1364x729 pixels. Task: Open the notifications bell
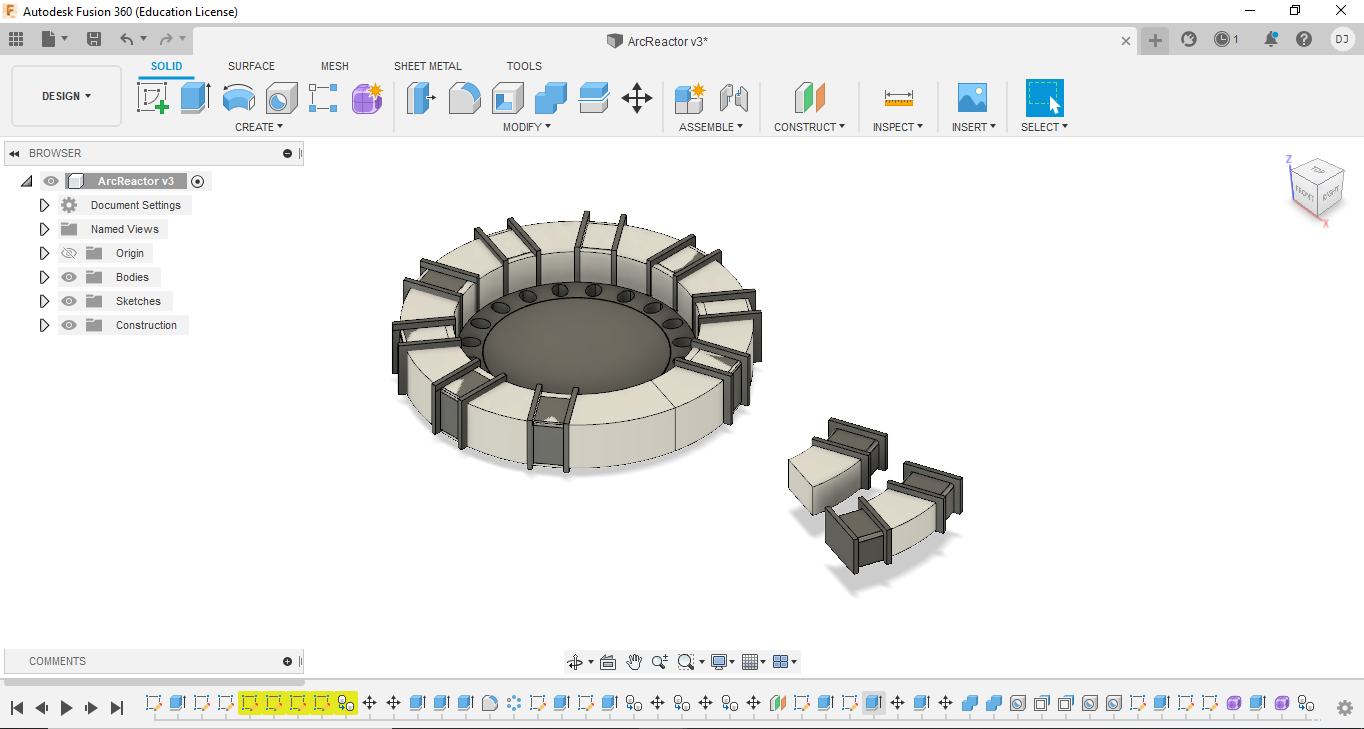[x=1271, y=39]
